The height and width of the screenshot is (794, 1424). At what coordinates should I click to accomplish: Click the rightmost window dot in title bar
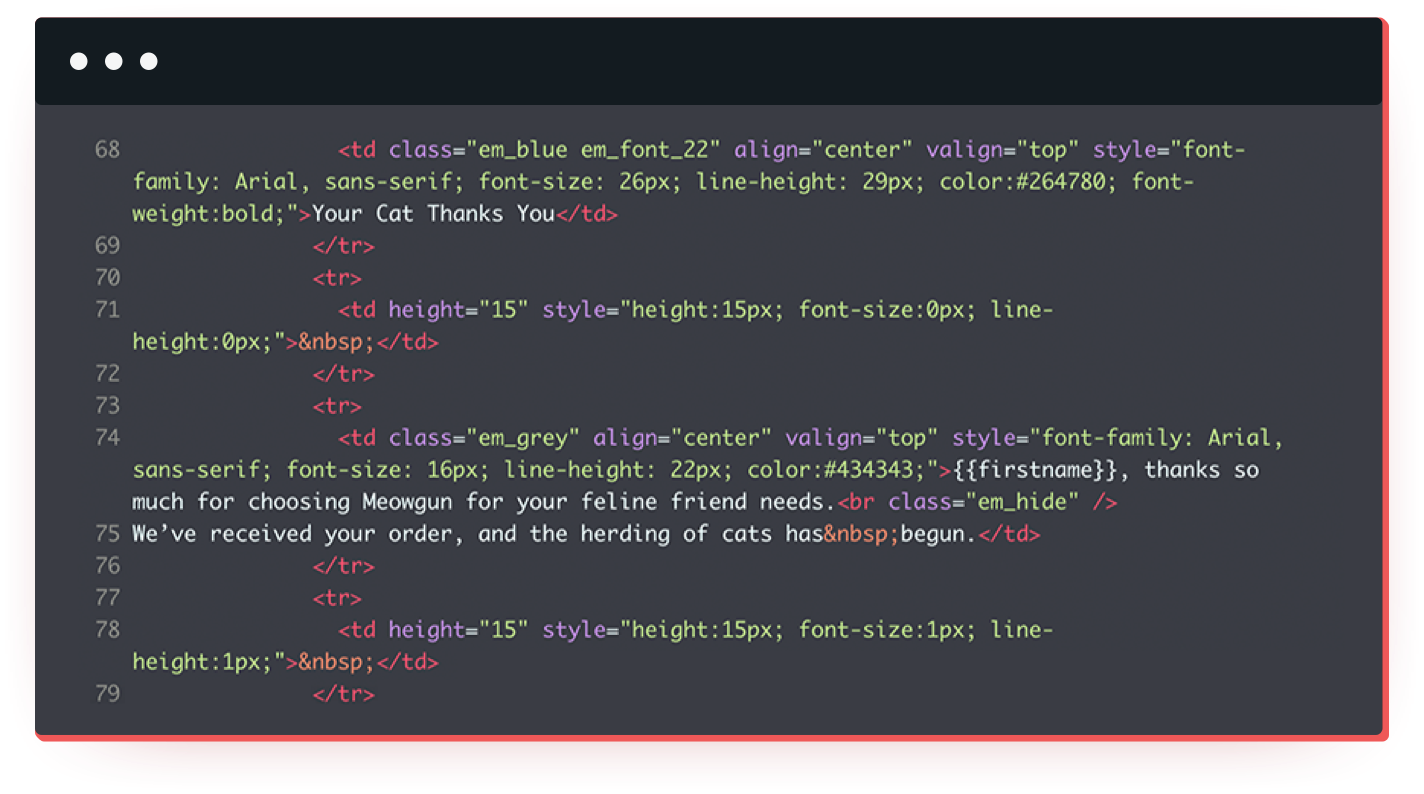tap(149, 62)
